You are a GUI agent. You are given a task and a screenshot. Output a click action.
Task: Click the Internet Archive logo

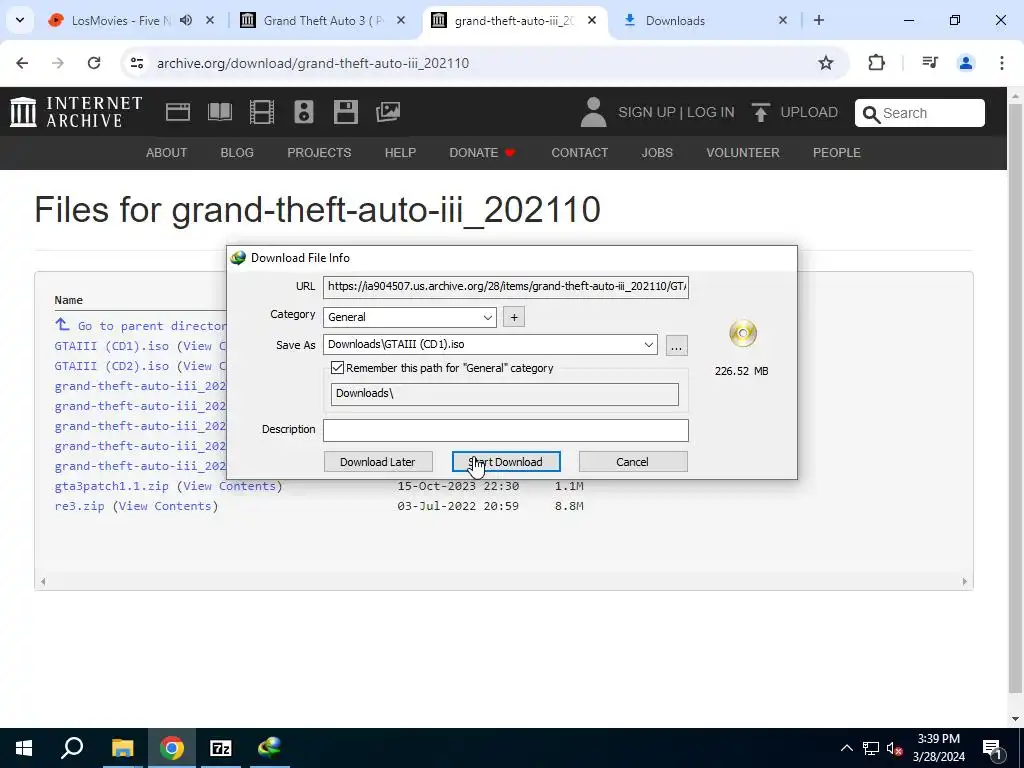point(76,112)
